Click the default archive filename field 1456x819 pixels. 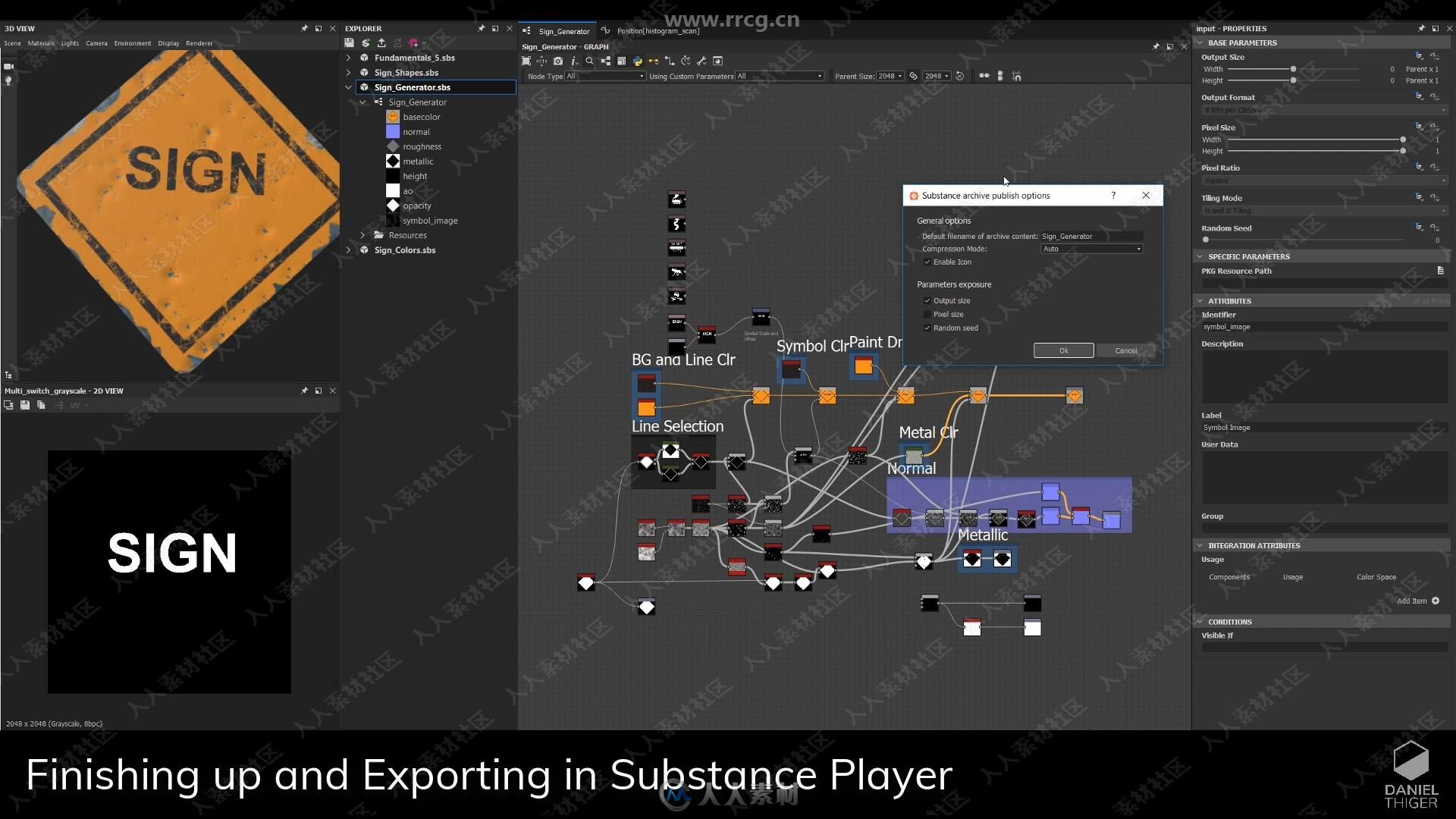(x=1092, y=237)
